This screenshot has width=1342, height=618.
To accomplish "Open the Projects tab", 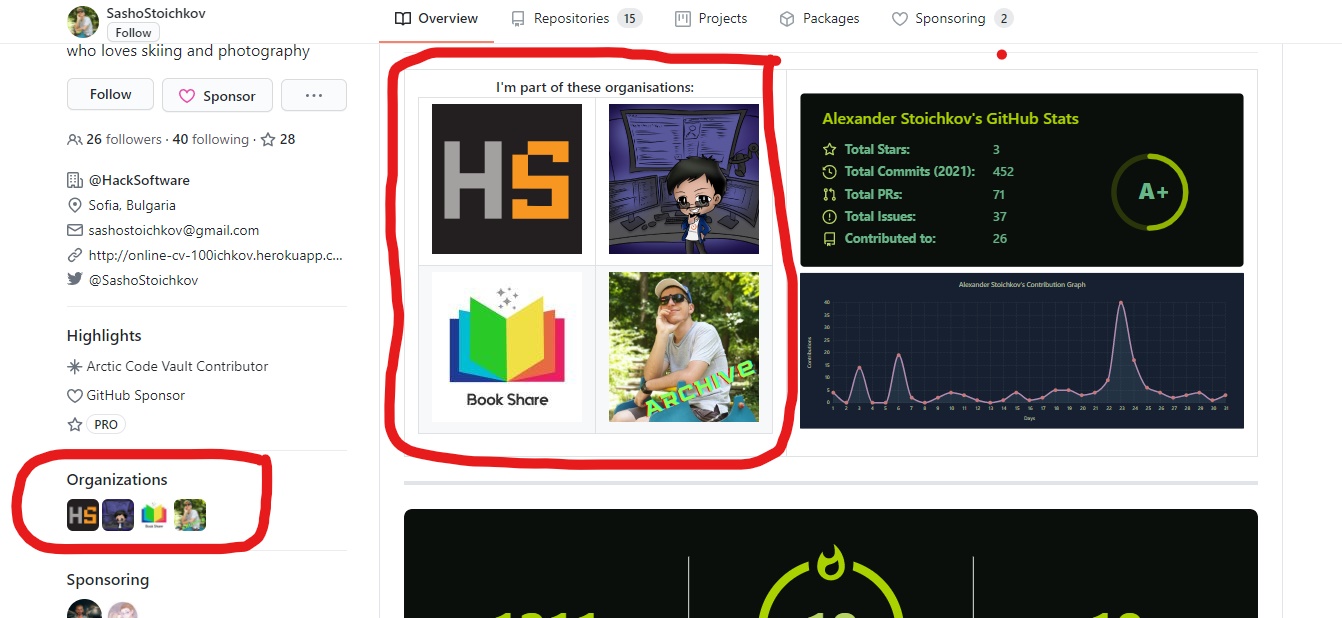I will click(711, 19).
